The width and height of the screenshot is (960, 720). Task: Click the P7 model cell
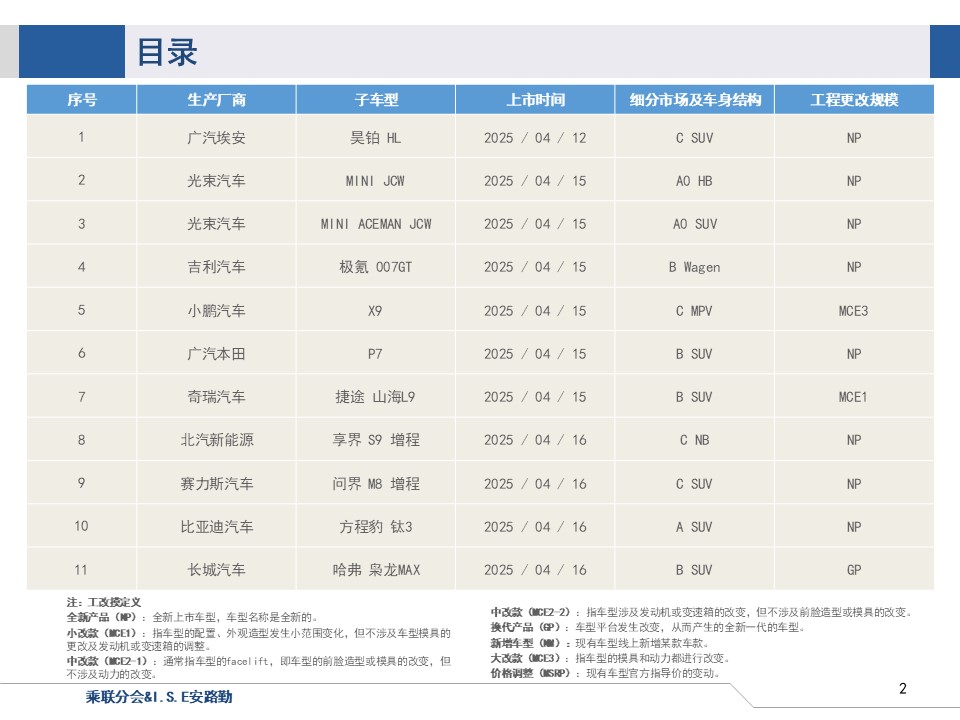(x=375, y=354)
